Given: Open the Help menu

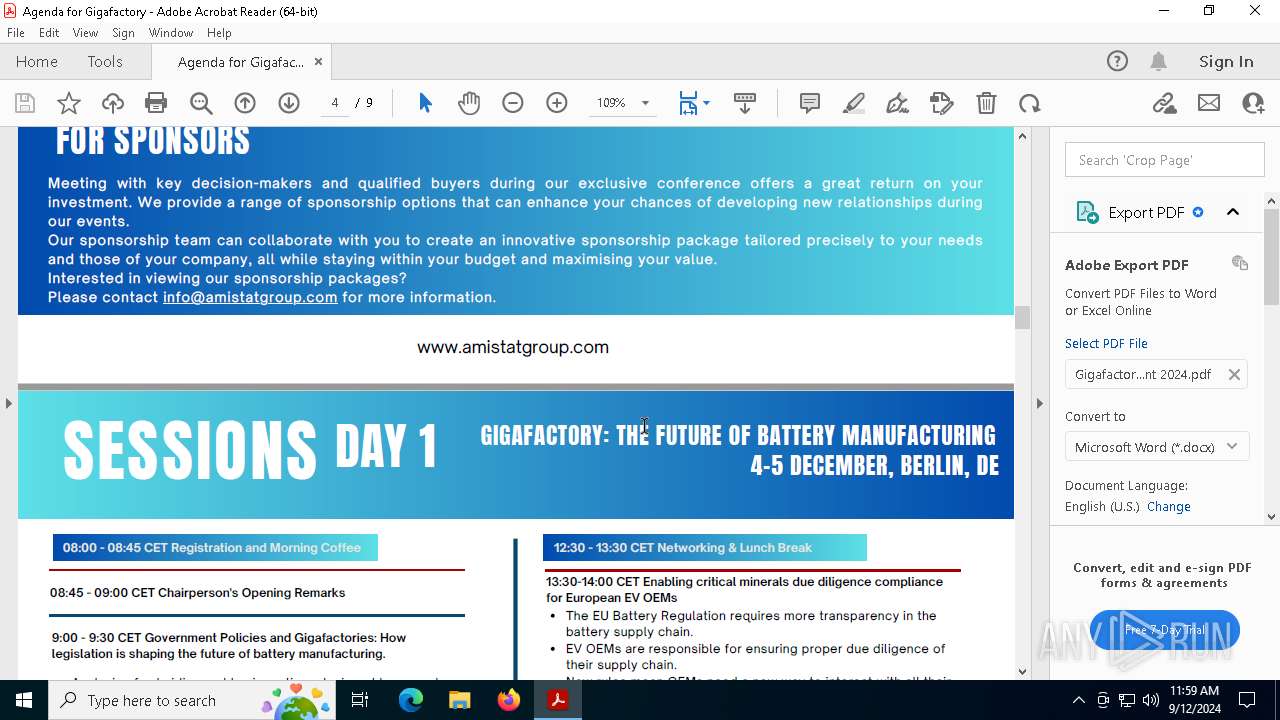Looking at the screenshot, I should [219, 33].
